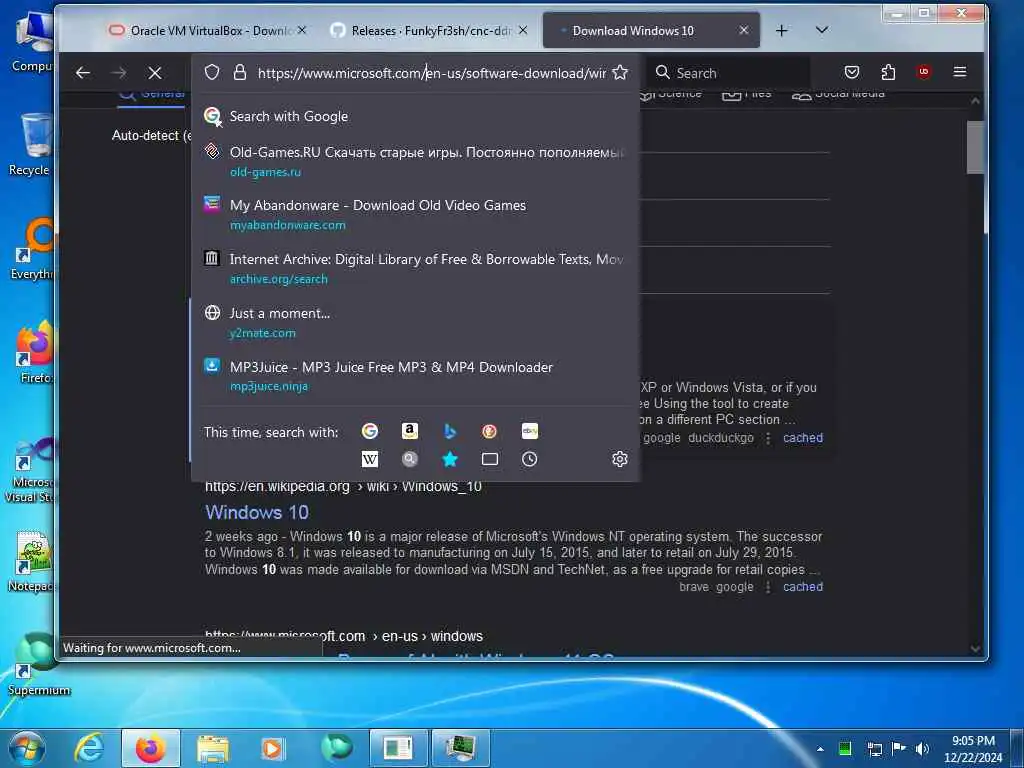
Task: Search open tabs with the tab icon
Action: pyautogui.click(x=490, y=459)
